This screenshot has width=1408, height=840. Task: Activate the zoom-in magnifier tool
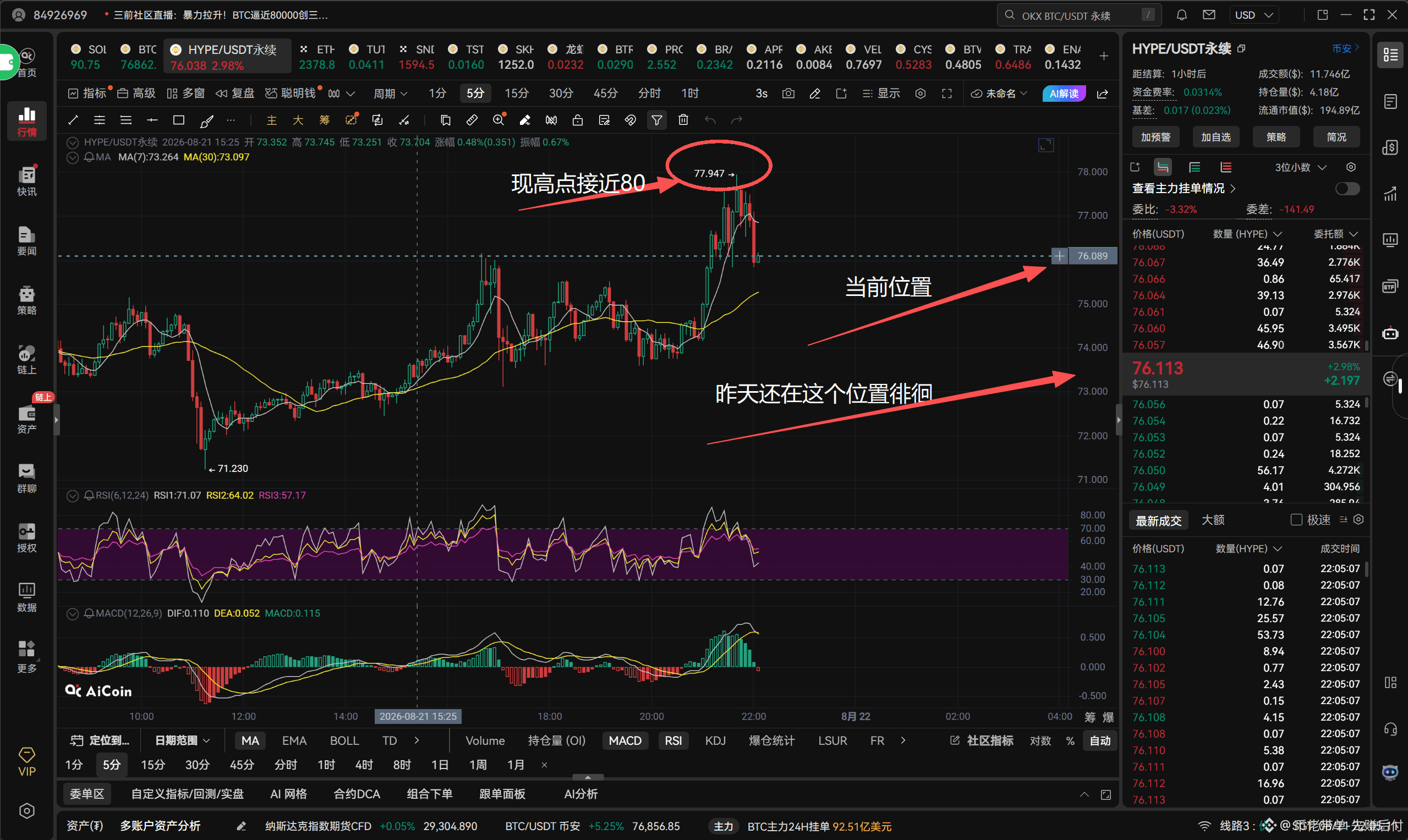click(498, 120)
